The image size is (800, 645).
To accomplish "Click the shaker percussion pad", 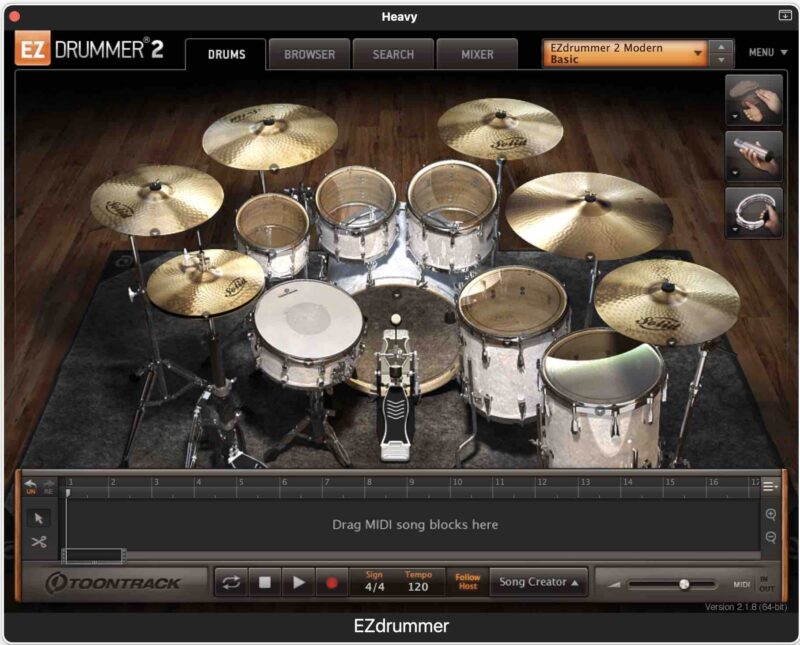I will pyautogui.click(x=754, y=156).
